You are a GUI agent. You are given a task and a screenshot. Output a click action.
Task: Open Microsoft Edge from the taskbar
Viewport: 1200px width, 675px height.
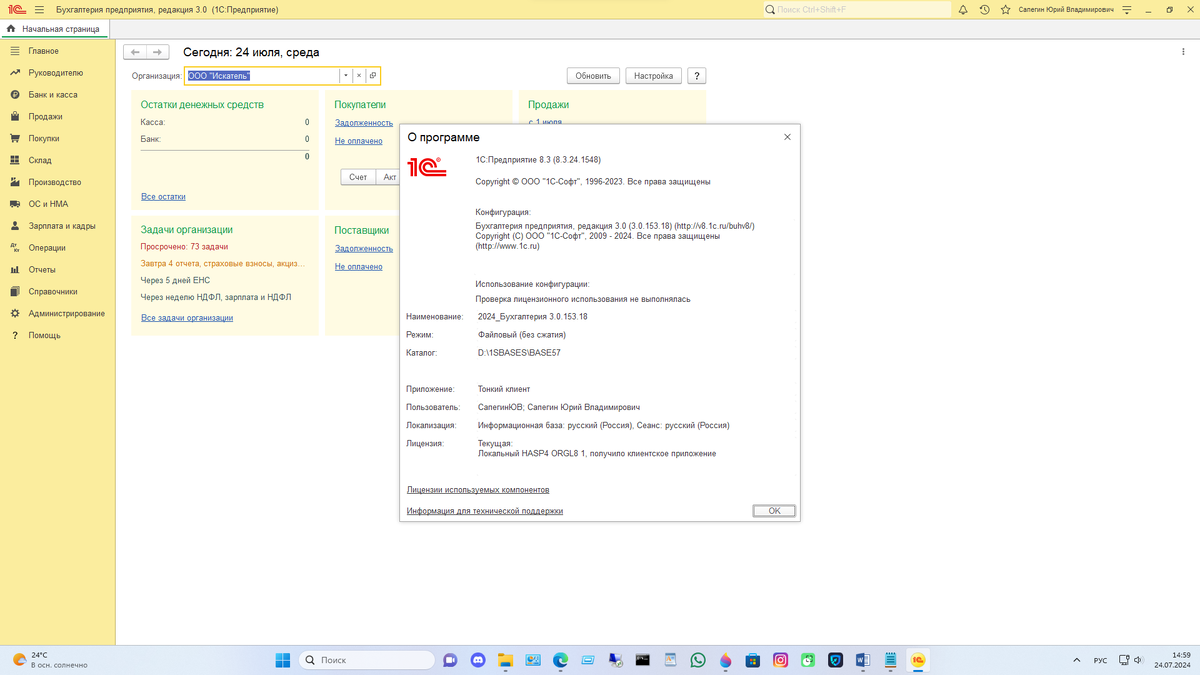click(560, 660)
